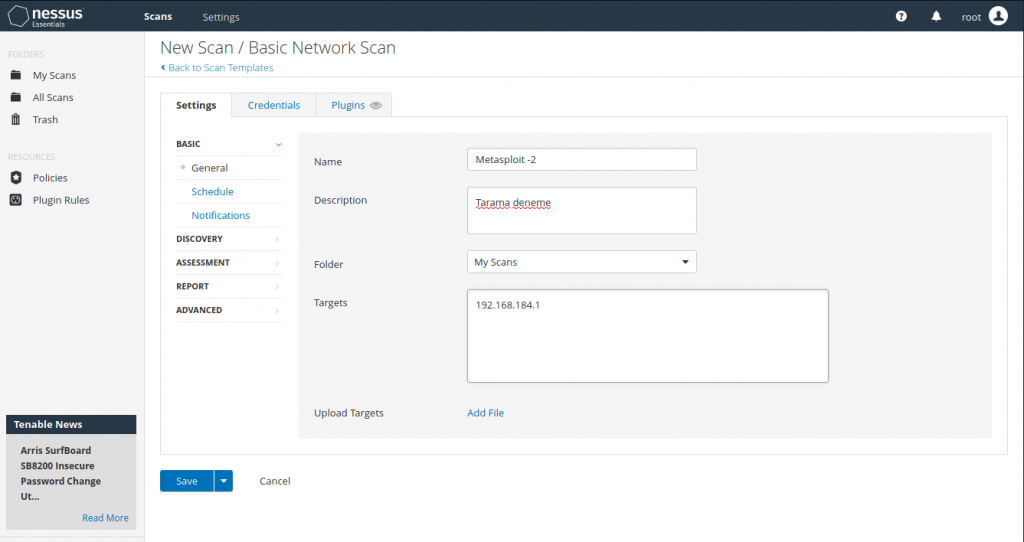
Task: Open the help question mark icon
Action: (901, 16)
